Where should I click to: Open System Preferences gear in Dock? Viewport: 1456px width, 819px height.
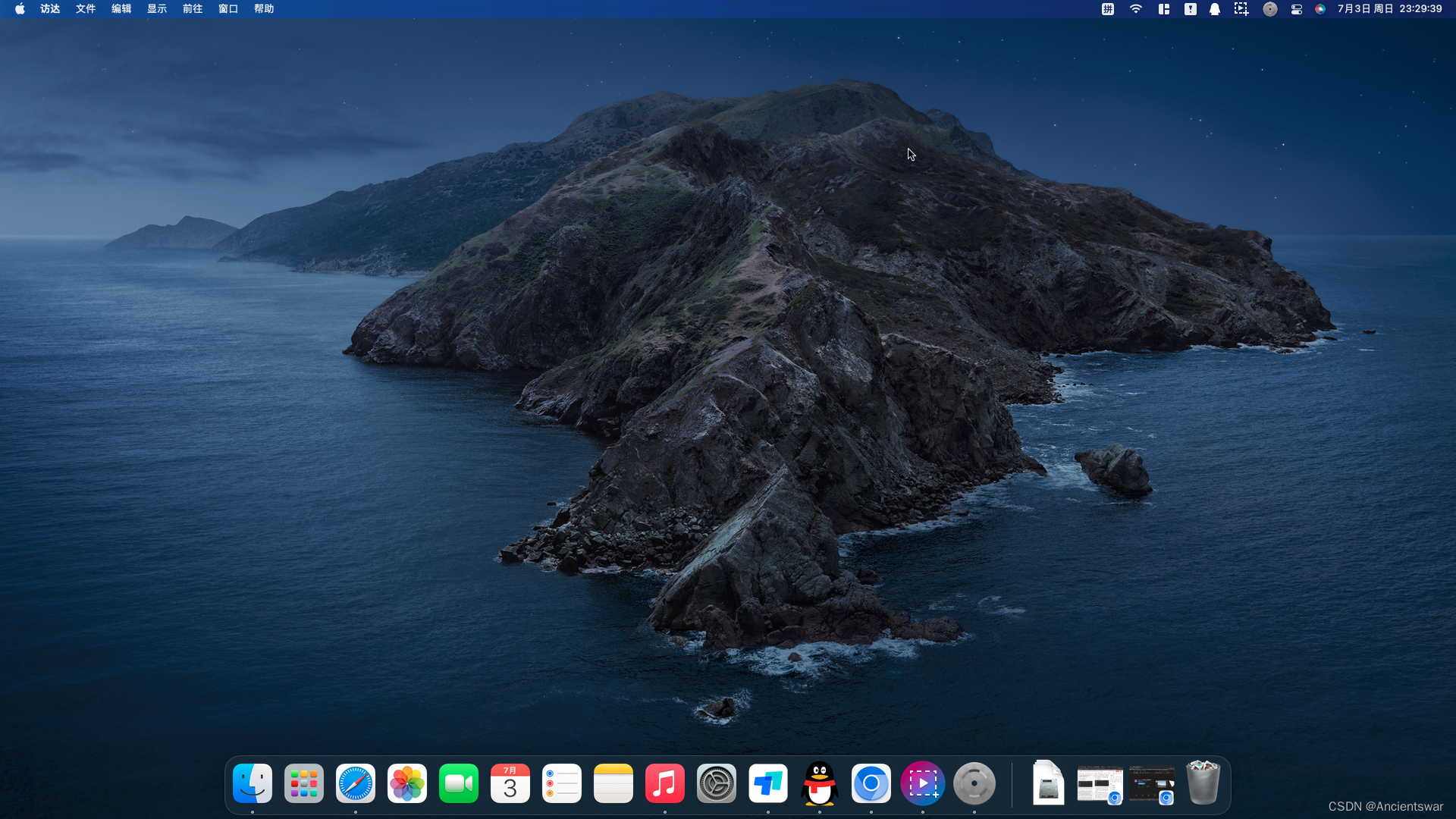717,783
